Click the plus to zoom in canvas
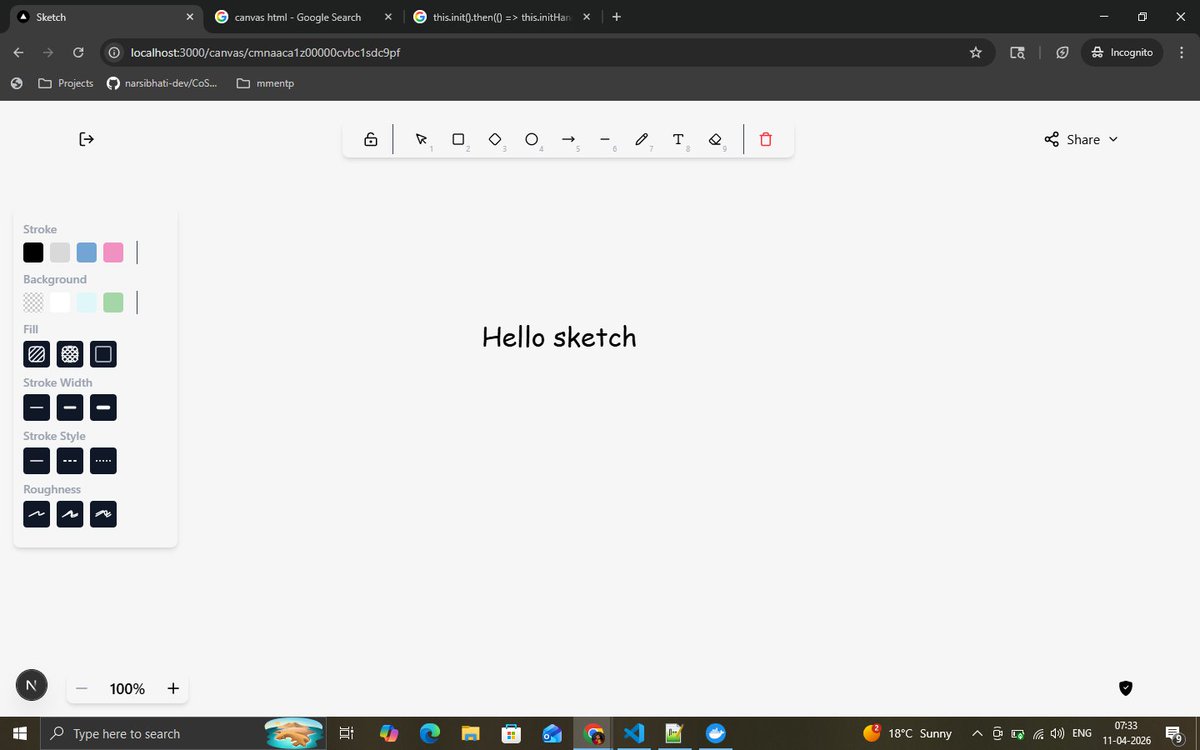Screen dimensions: 1200x750 tap(172, 688)
